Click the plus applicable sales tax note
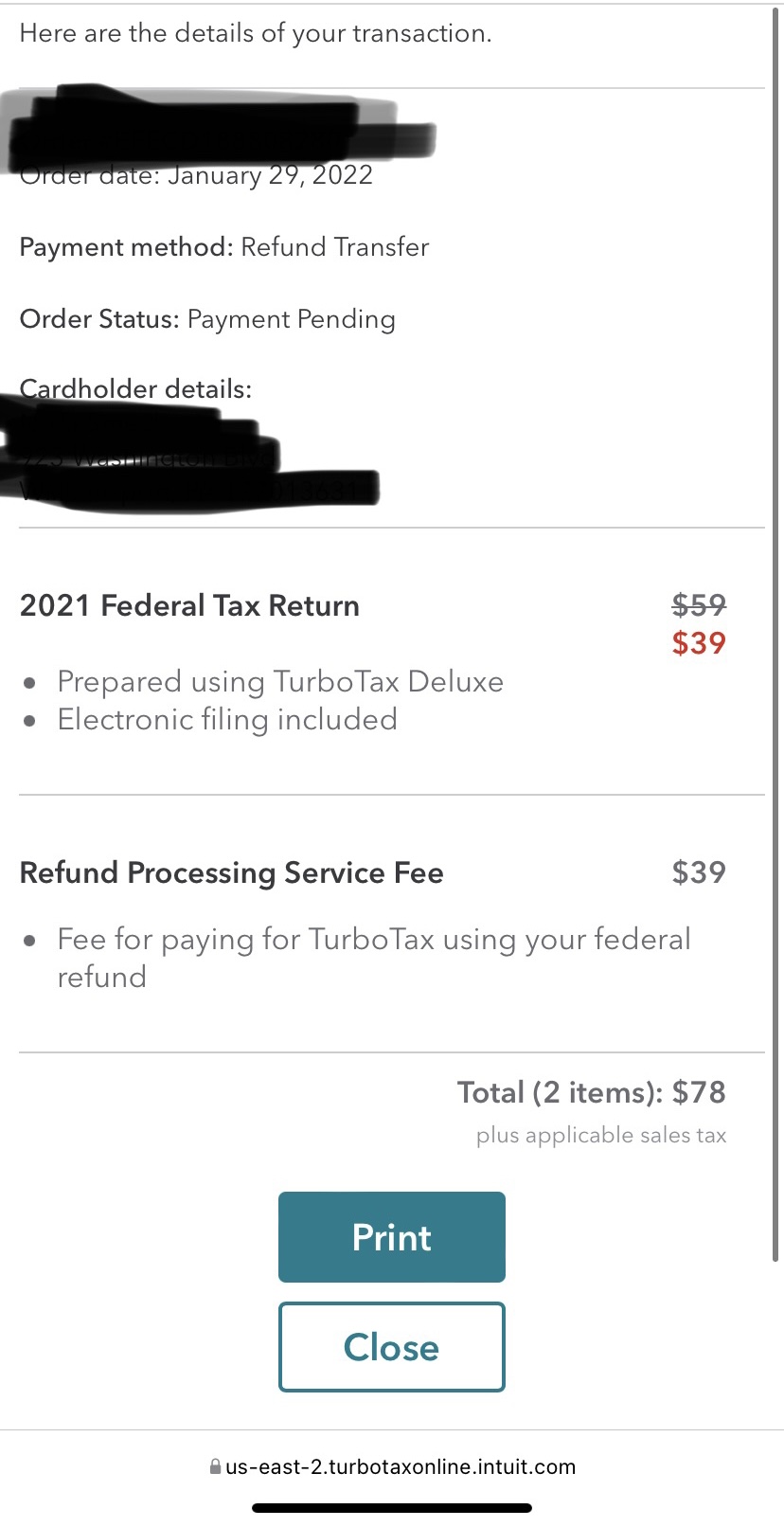The image size is (784, 1527). tap(600, 1135)
